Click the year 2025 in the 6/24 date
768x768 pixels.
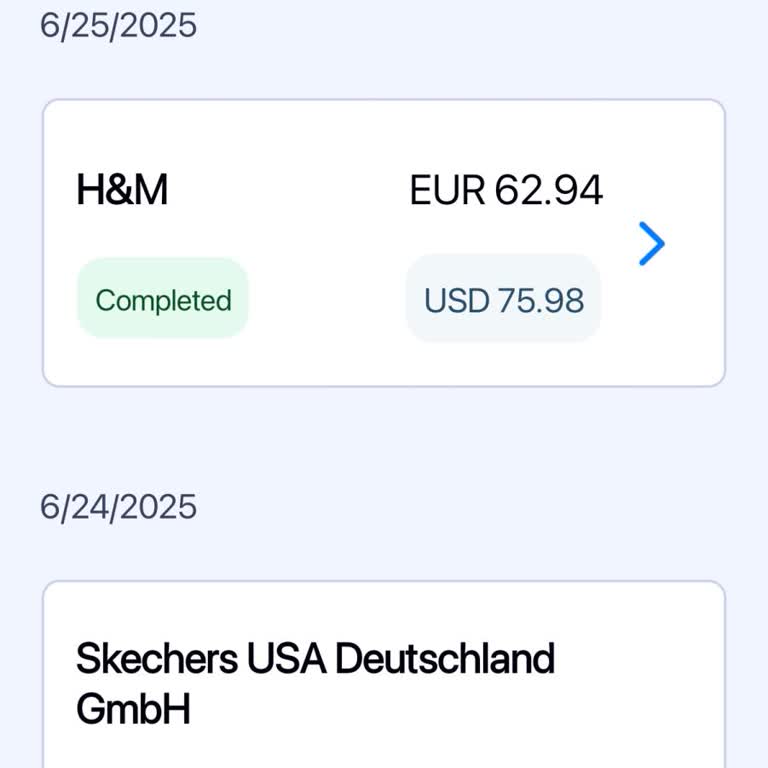pyautogui.click(x=160, y=507)
